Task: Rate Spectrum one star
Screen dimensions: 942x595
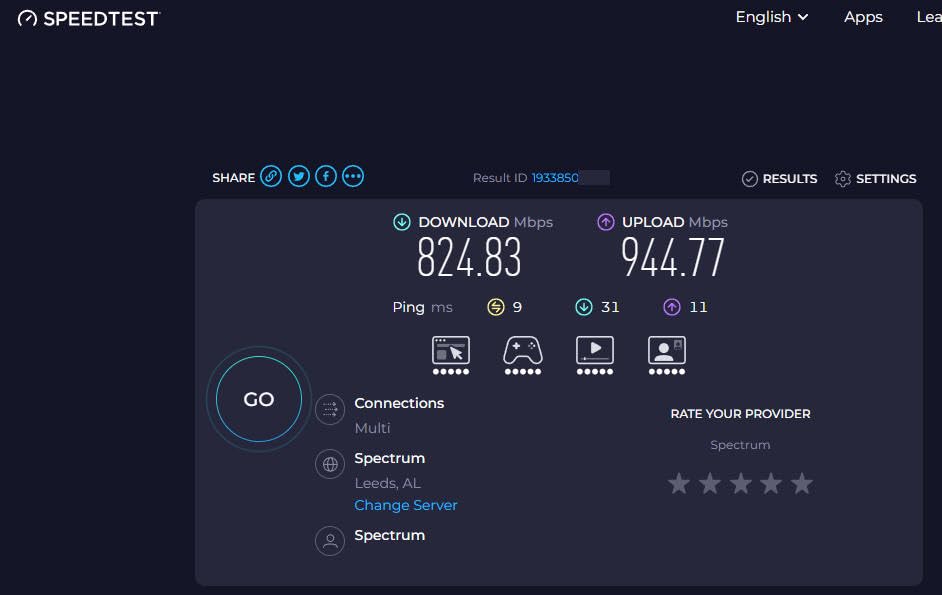Action: pos(679,483)
